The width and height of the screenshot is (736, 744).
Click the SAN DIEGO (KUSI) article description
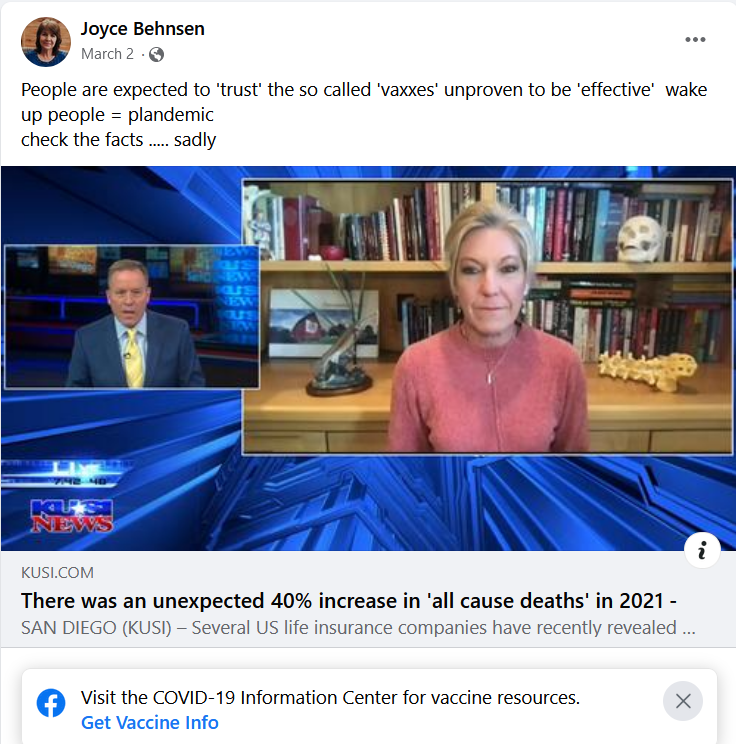tap(358, 628)
